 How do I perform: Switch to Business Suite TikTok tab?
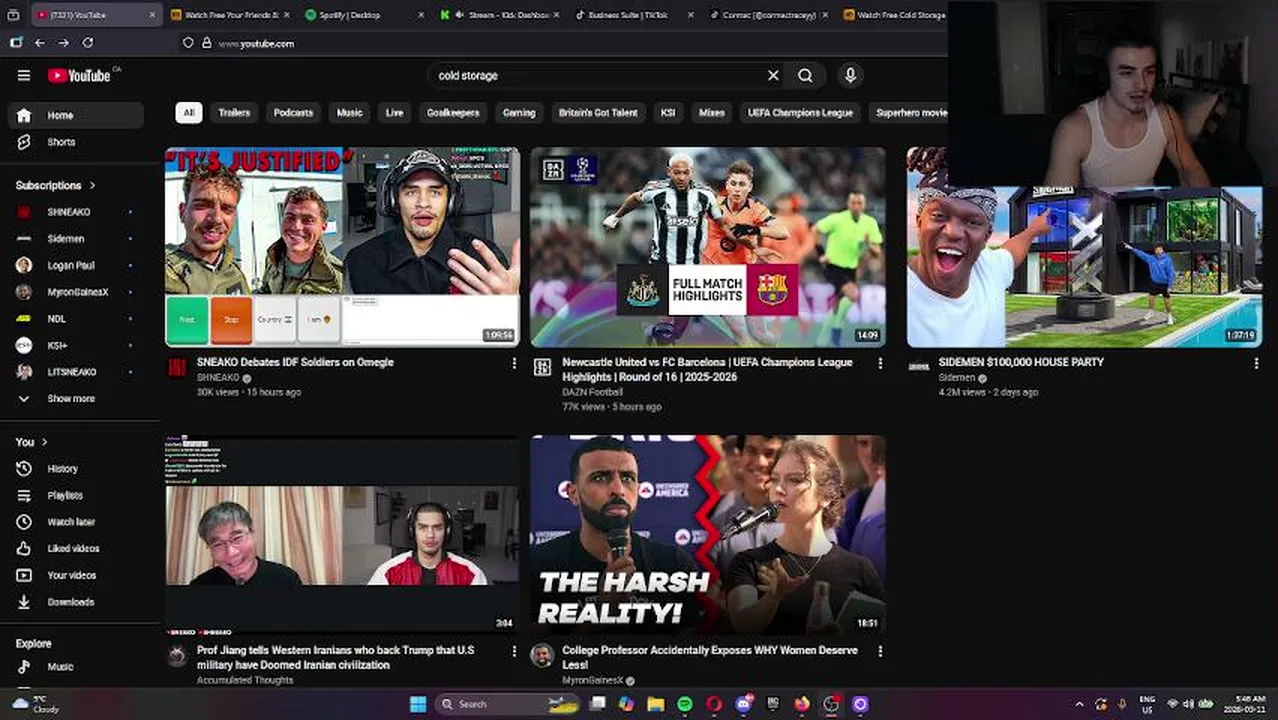tap(634, 15)
